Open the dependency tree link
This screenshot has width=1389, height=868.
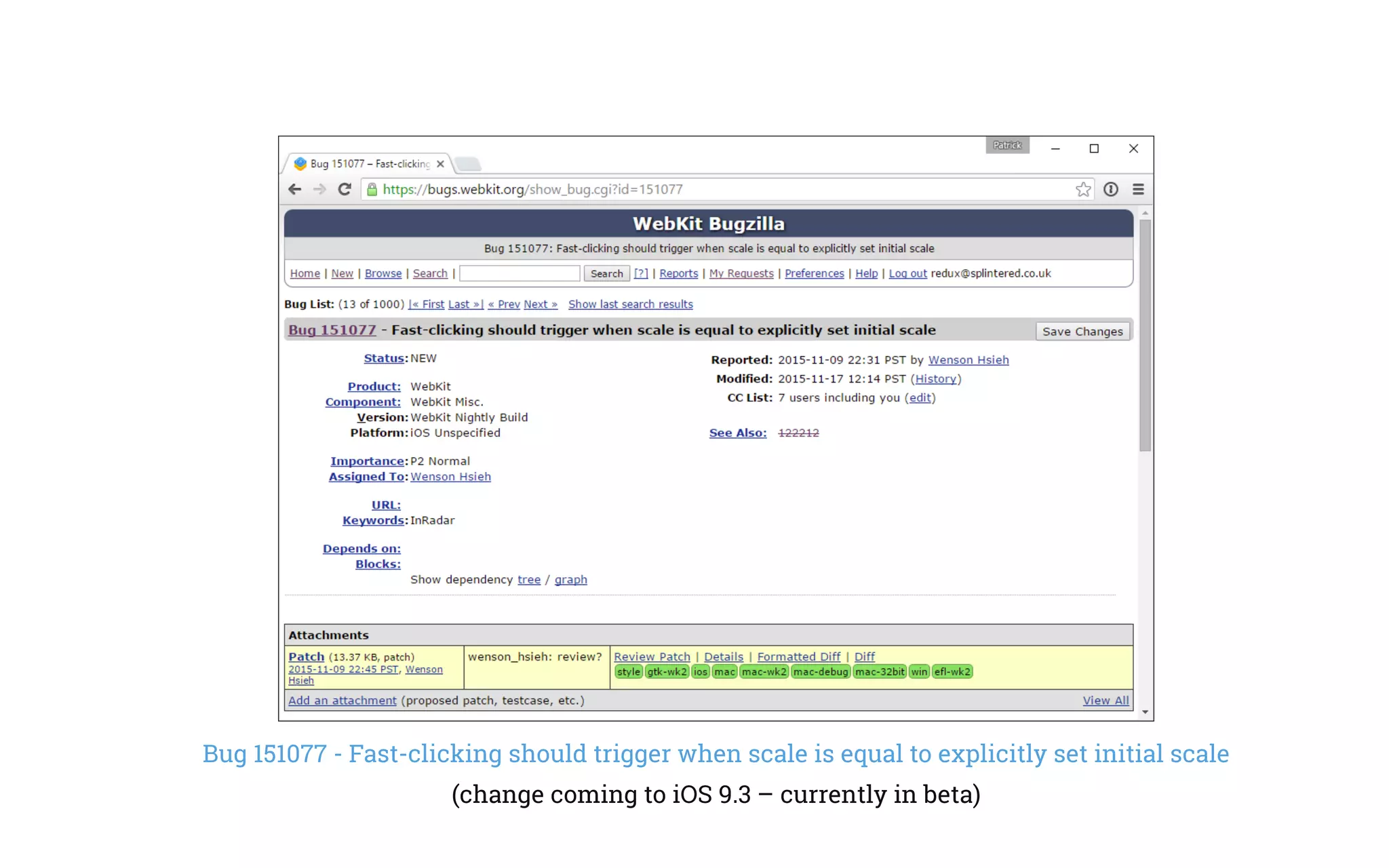[529, 580]
